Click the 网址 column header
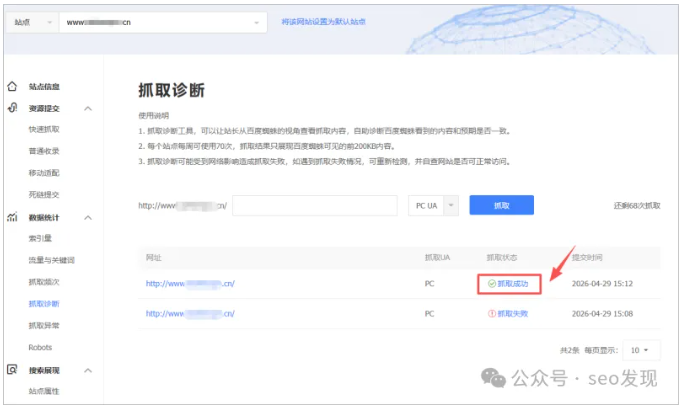Screen dimensions: 683x411 (x=153, y=258)
